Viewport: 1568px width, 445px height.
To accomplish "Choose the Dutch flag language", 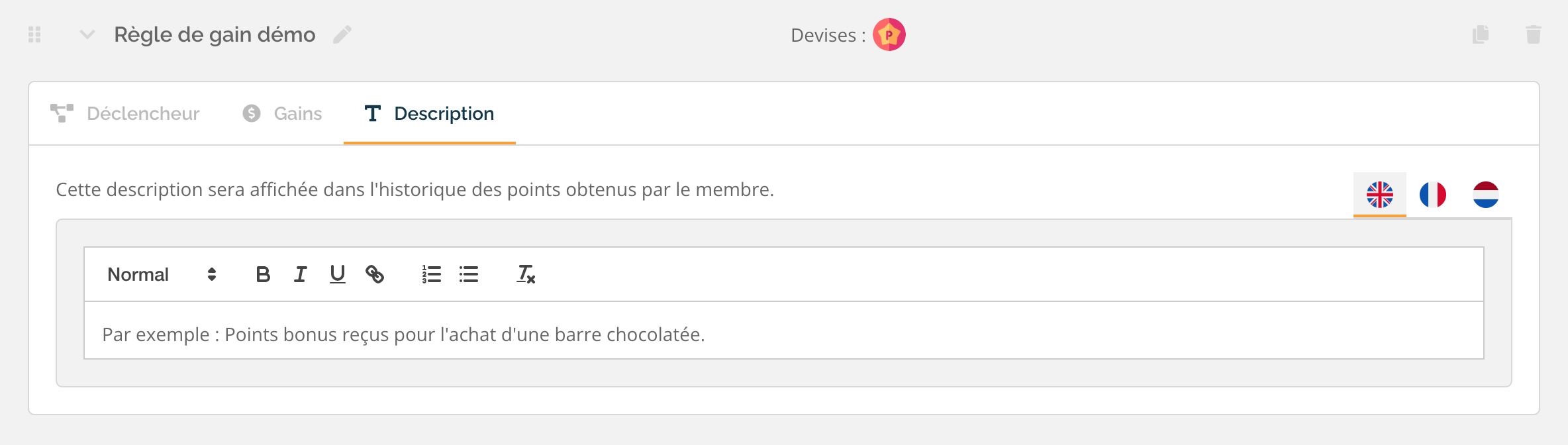I will coord(1486,195).
